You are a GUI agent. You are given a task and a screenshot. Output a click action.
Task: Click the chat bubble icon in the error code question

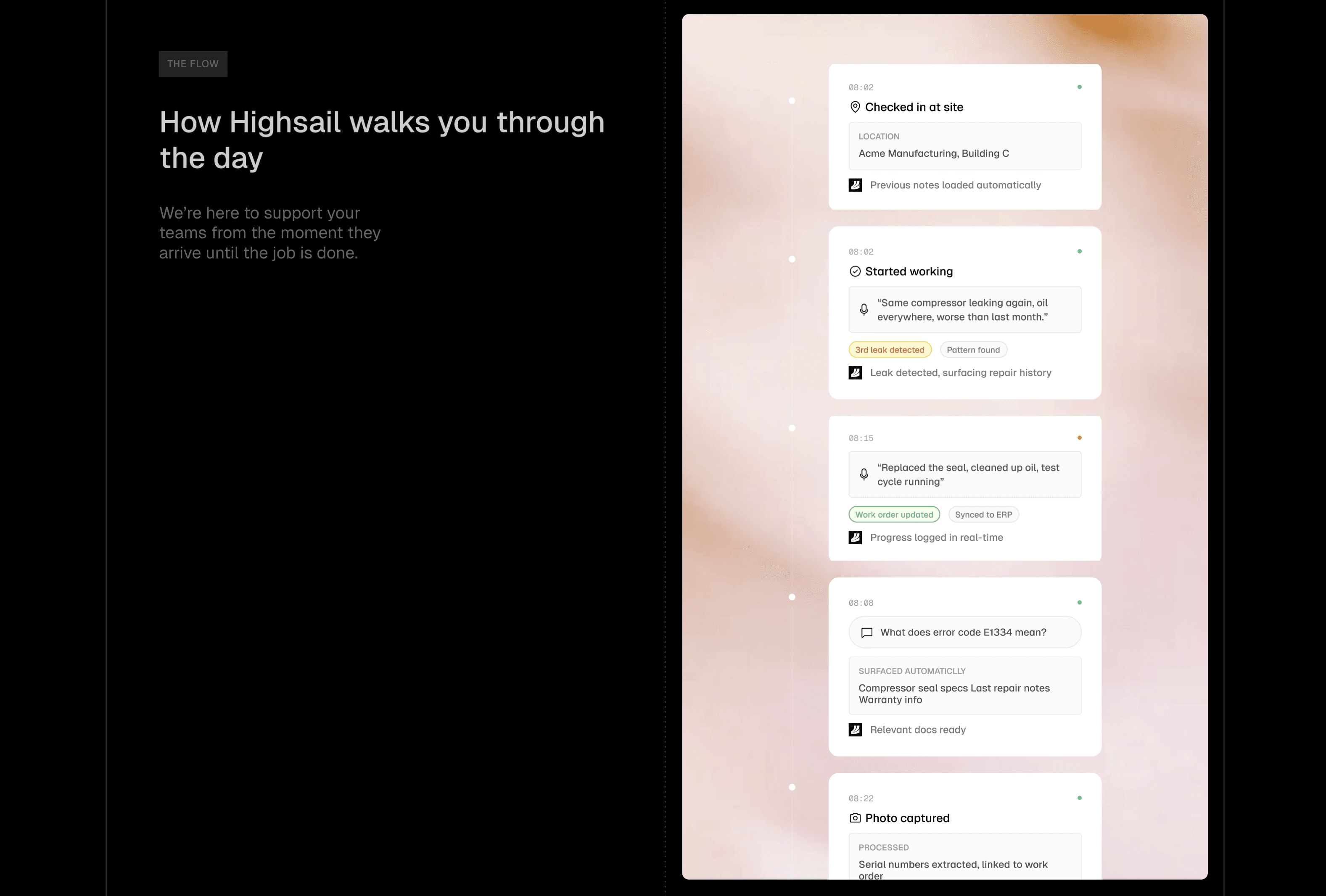pos(867,632)
